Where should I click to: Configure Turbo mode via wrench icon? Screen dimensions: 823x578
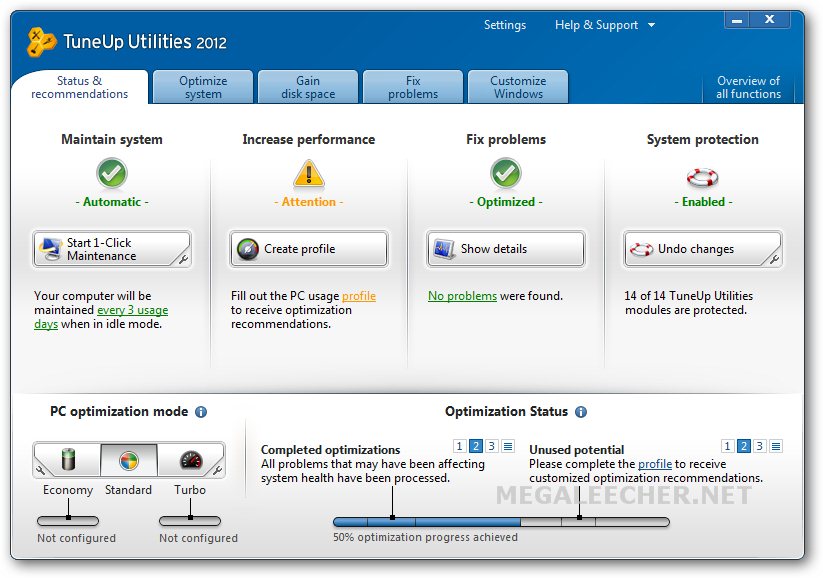point(218,470)
